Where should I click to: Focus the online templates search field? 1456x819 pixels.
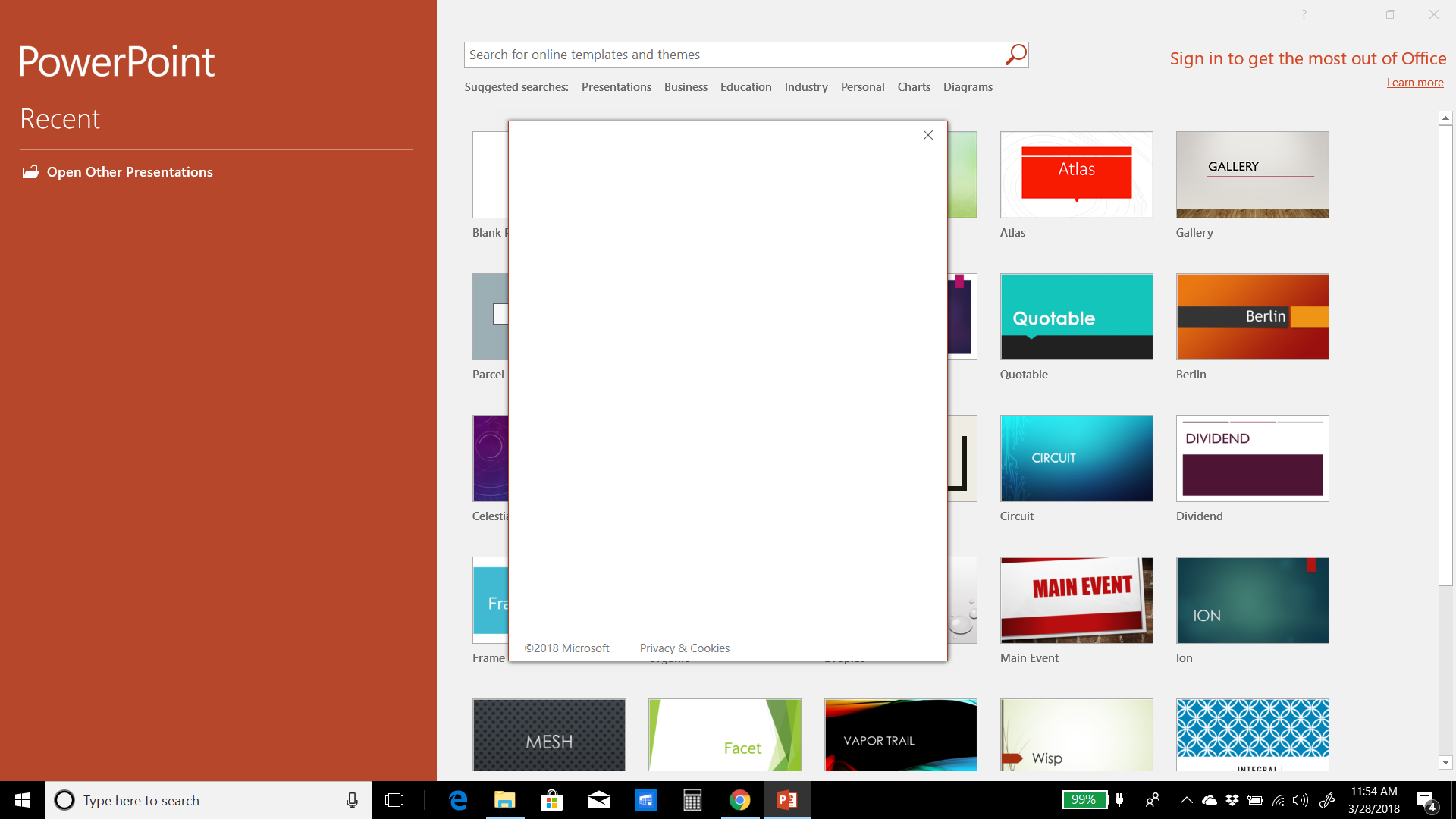pos(732,55)
